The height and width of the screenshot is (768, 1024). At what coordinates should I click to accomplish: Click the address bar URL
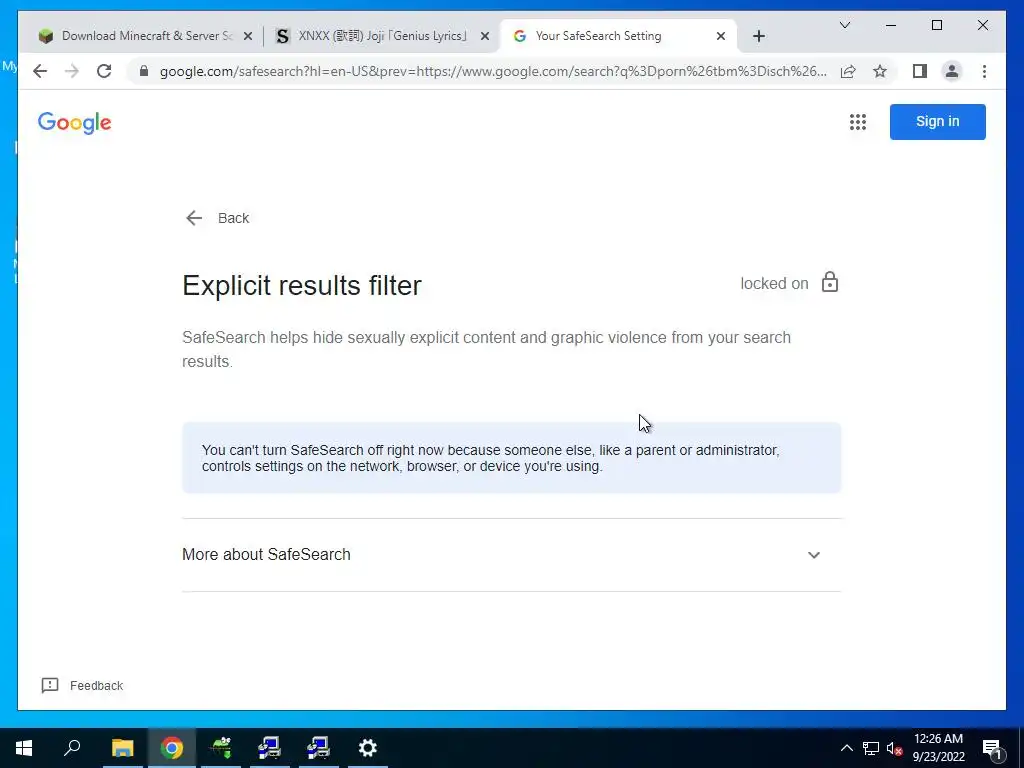(493, 71)
